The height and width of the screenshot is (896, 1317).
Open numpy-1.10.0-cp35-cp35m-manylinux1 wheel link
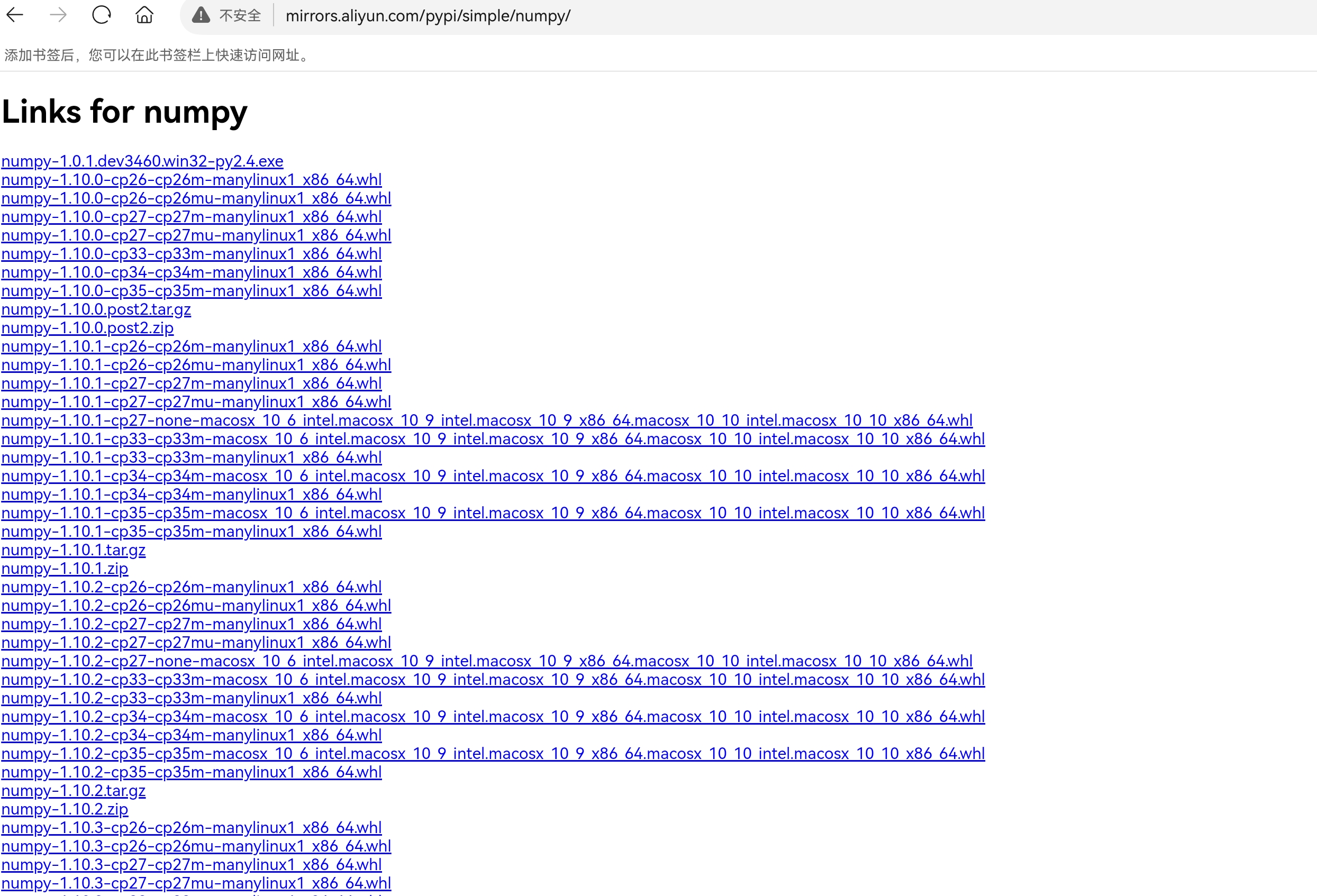[192, 291]
